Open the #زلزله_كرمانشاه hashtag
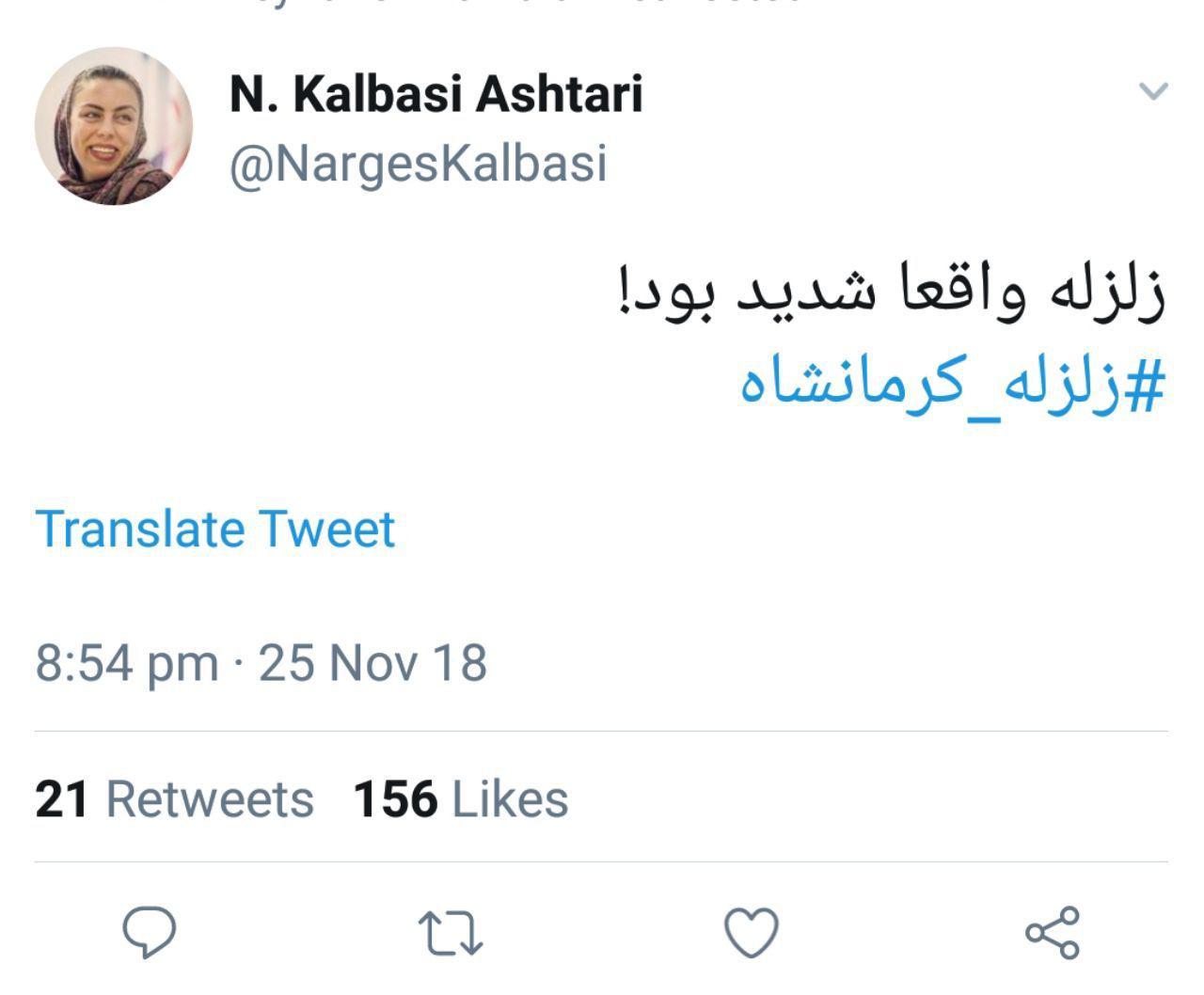The height and width of the screenshot is (995, 1204). pos(952,383)
